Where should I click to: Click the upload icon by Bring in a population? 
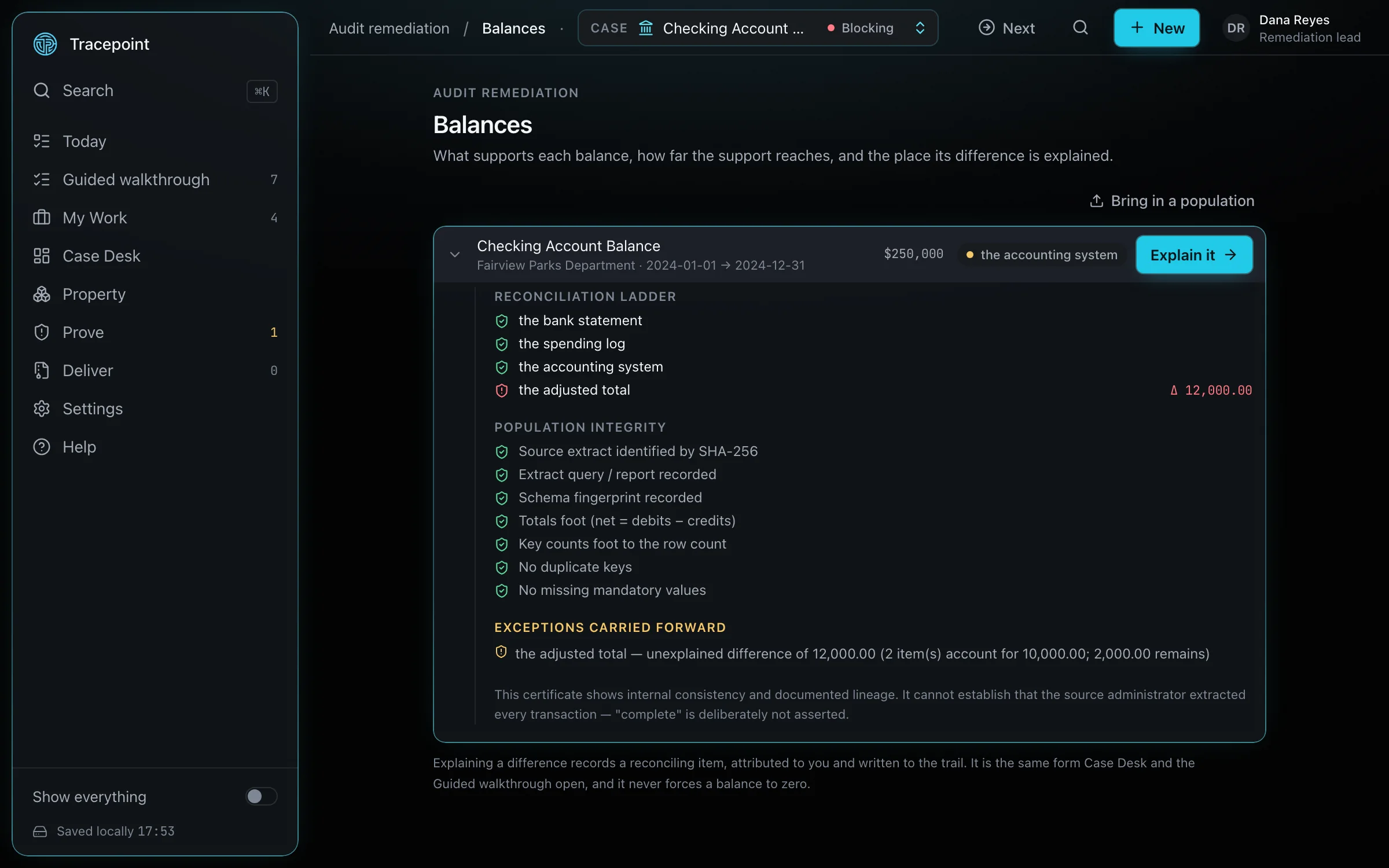click(1096, 201)
